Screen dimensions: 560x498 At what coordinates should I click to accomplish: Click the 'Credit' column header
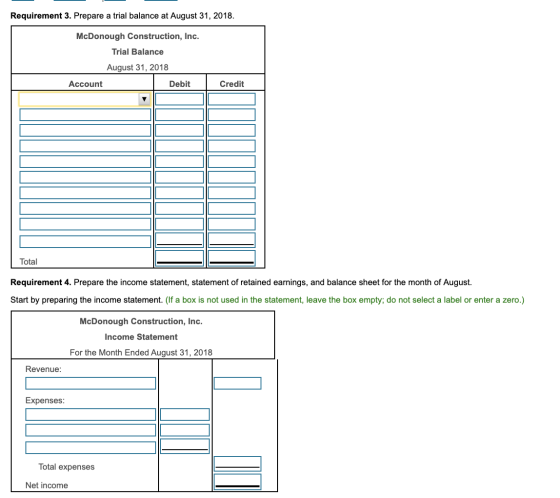(x=232, y=84)
